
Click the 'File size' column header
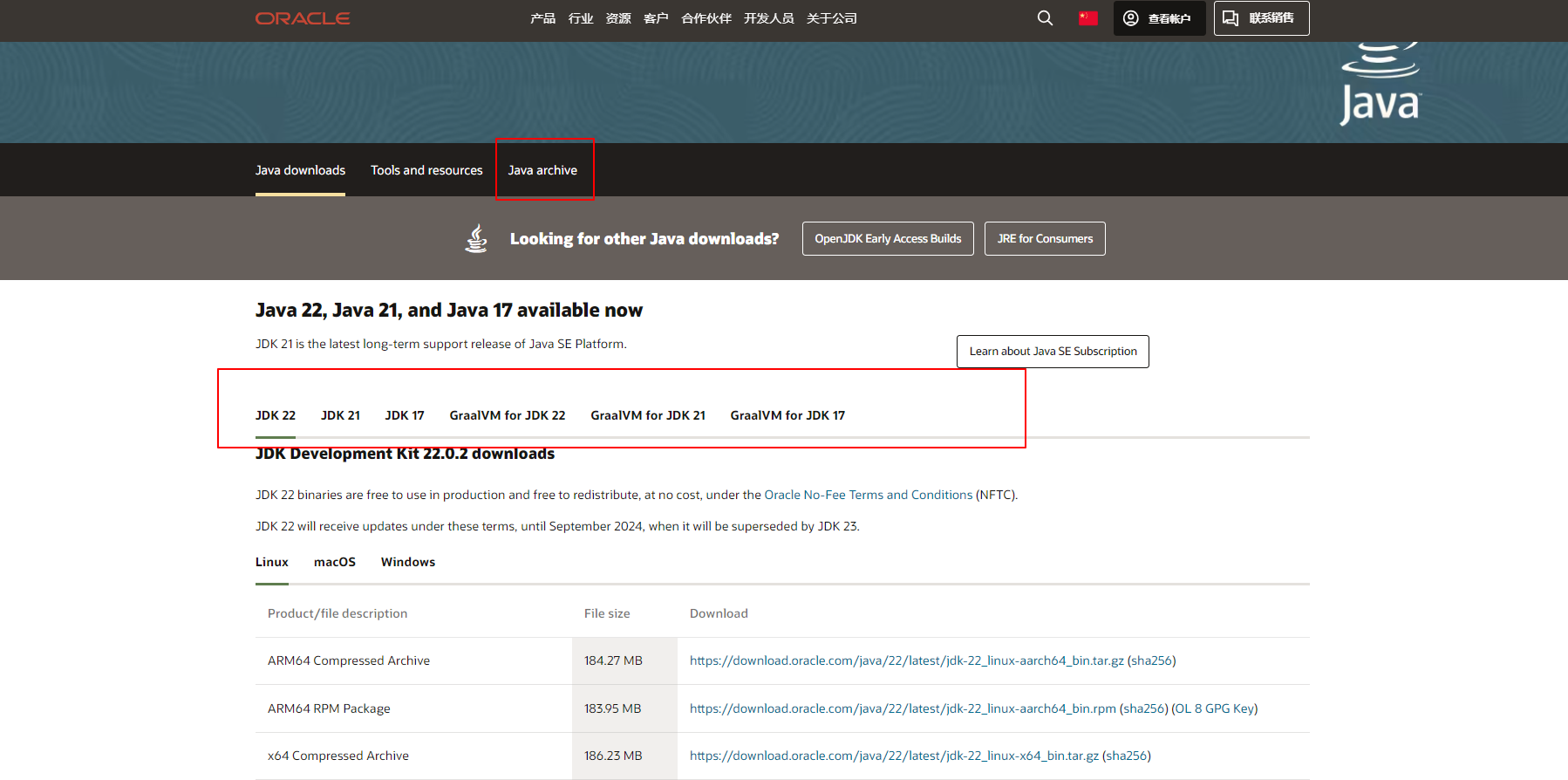click(607, 613)
